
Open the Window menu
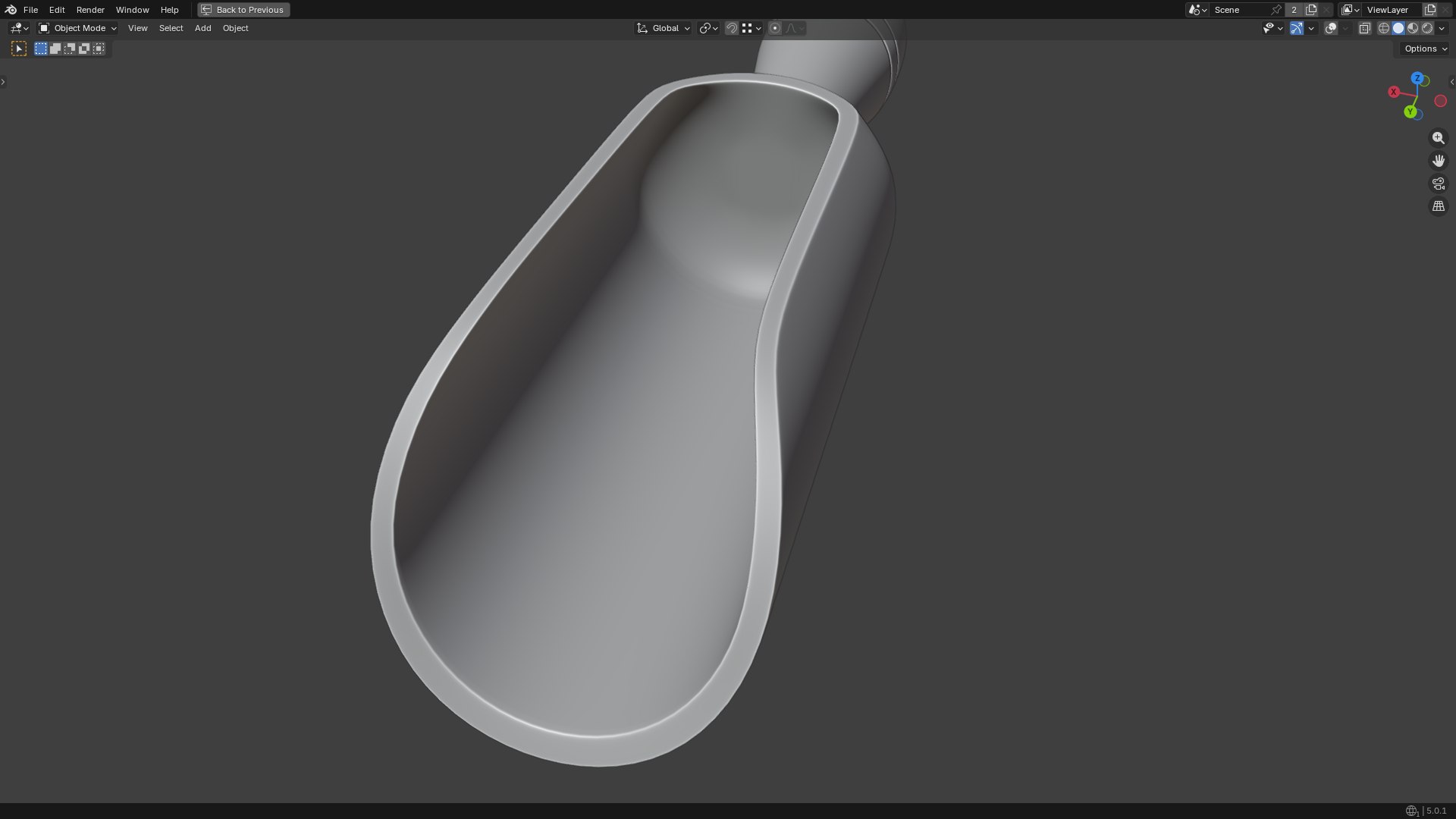coord(132,10)
